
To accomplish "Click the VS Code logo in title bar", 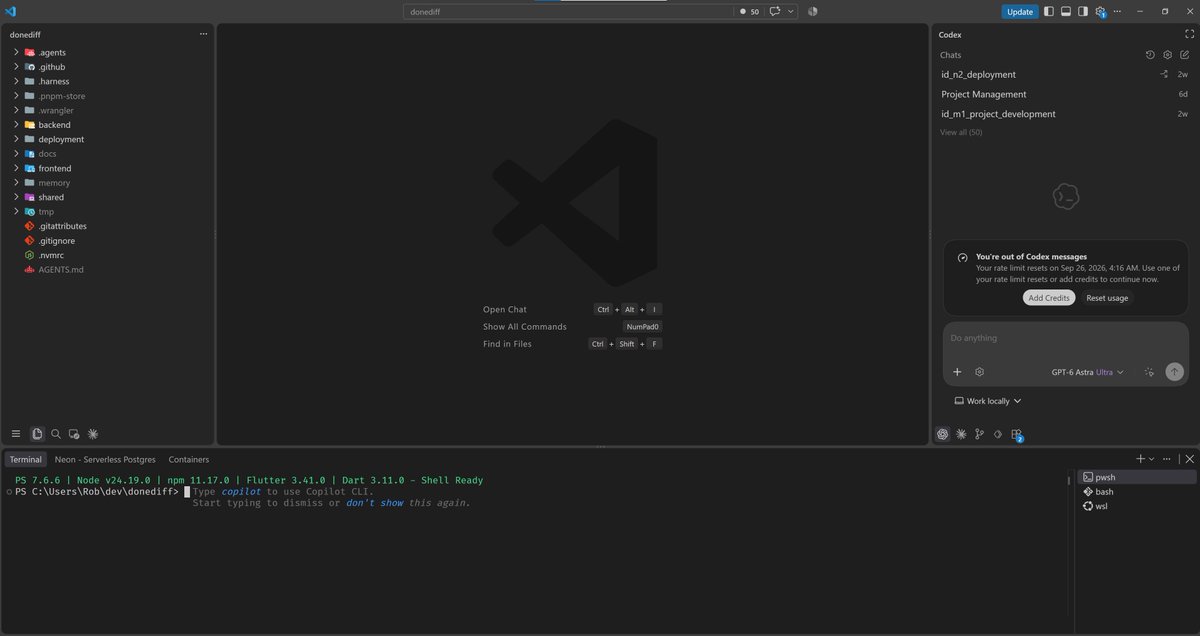I will point(11,11).
